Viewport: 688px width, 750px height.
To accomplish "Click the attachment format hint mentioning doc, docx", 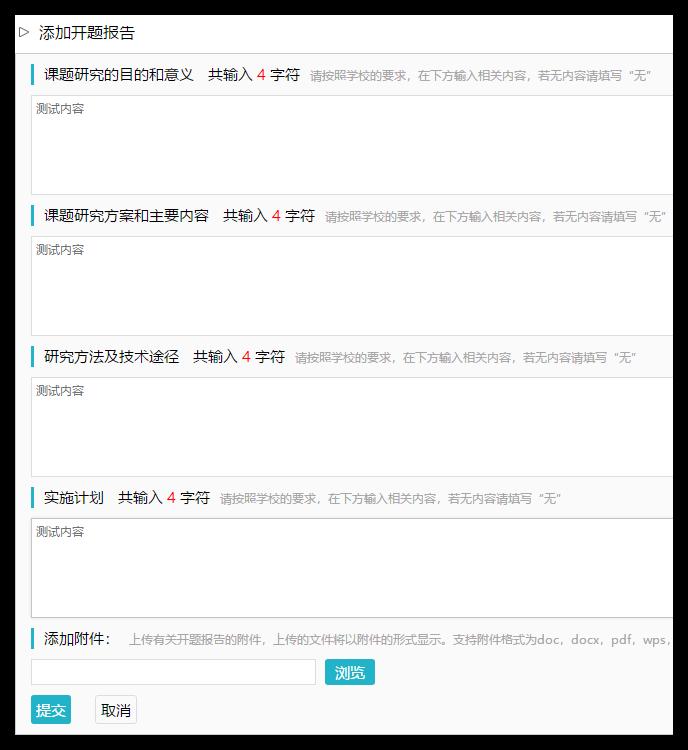I will coord(400,640).
